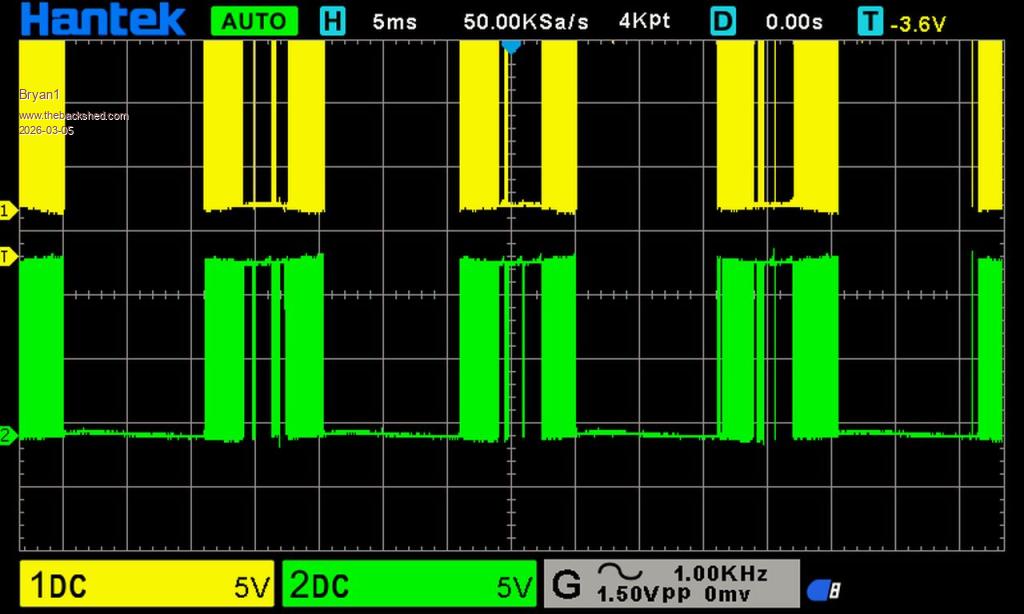Open the 5ms timebase setting
Image resolution: width=1024 pixels, height=614 pixels.
(x=394, y=21)
